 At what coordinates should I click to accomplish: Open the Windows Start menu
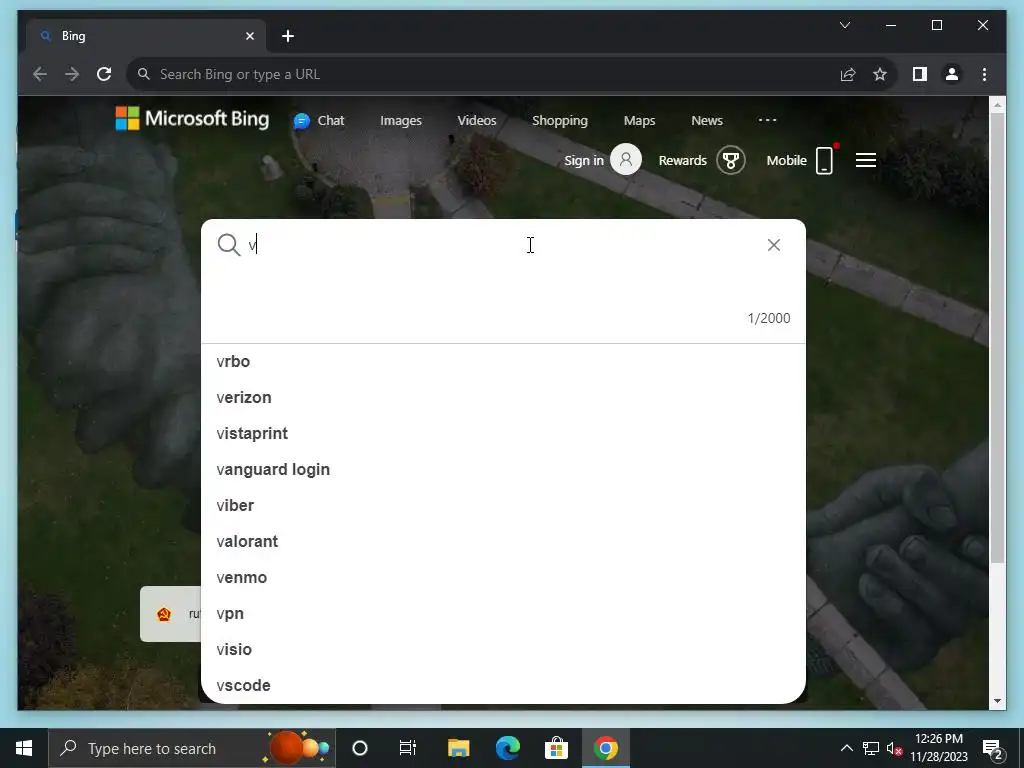point(24,748)
